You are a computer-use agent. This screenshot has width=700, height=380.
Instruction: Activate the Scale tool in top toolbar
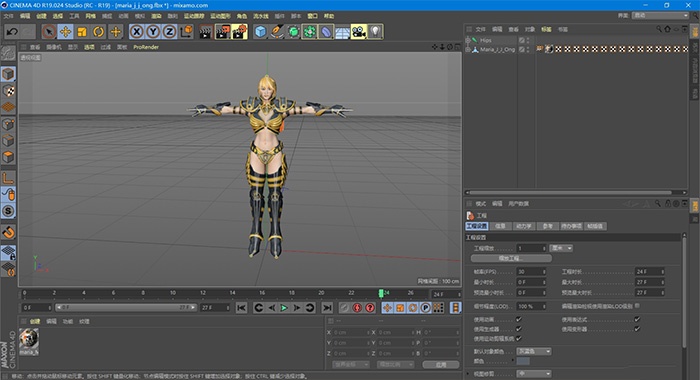[82, 32]
